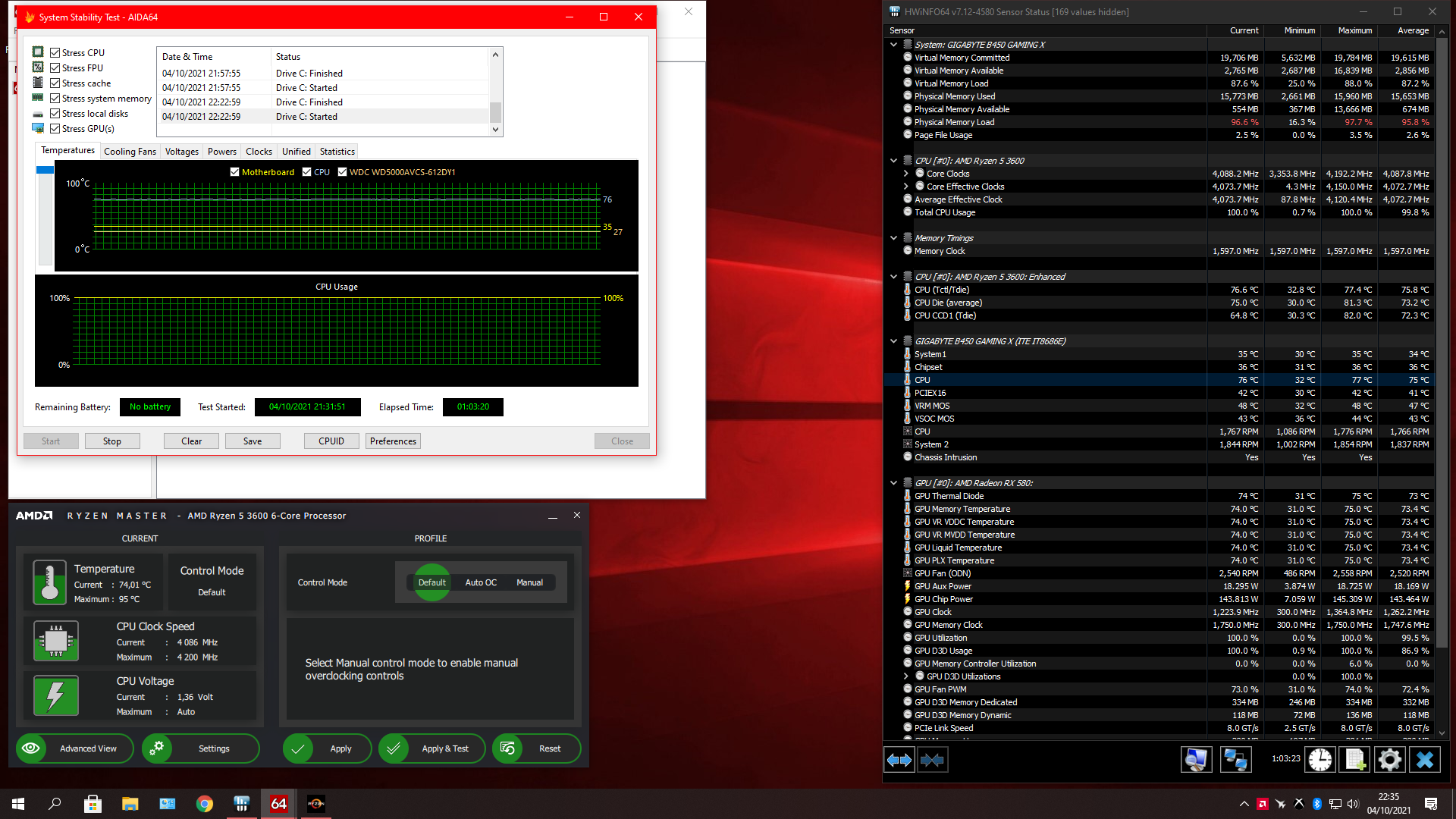Click Ryzen Master CPU chip clock icon
This screenshot has width=1456, height=819.
pyautogui.click(x=56, y=641)
